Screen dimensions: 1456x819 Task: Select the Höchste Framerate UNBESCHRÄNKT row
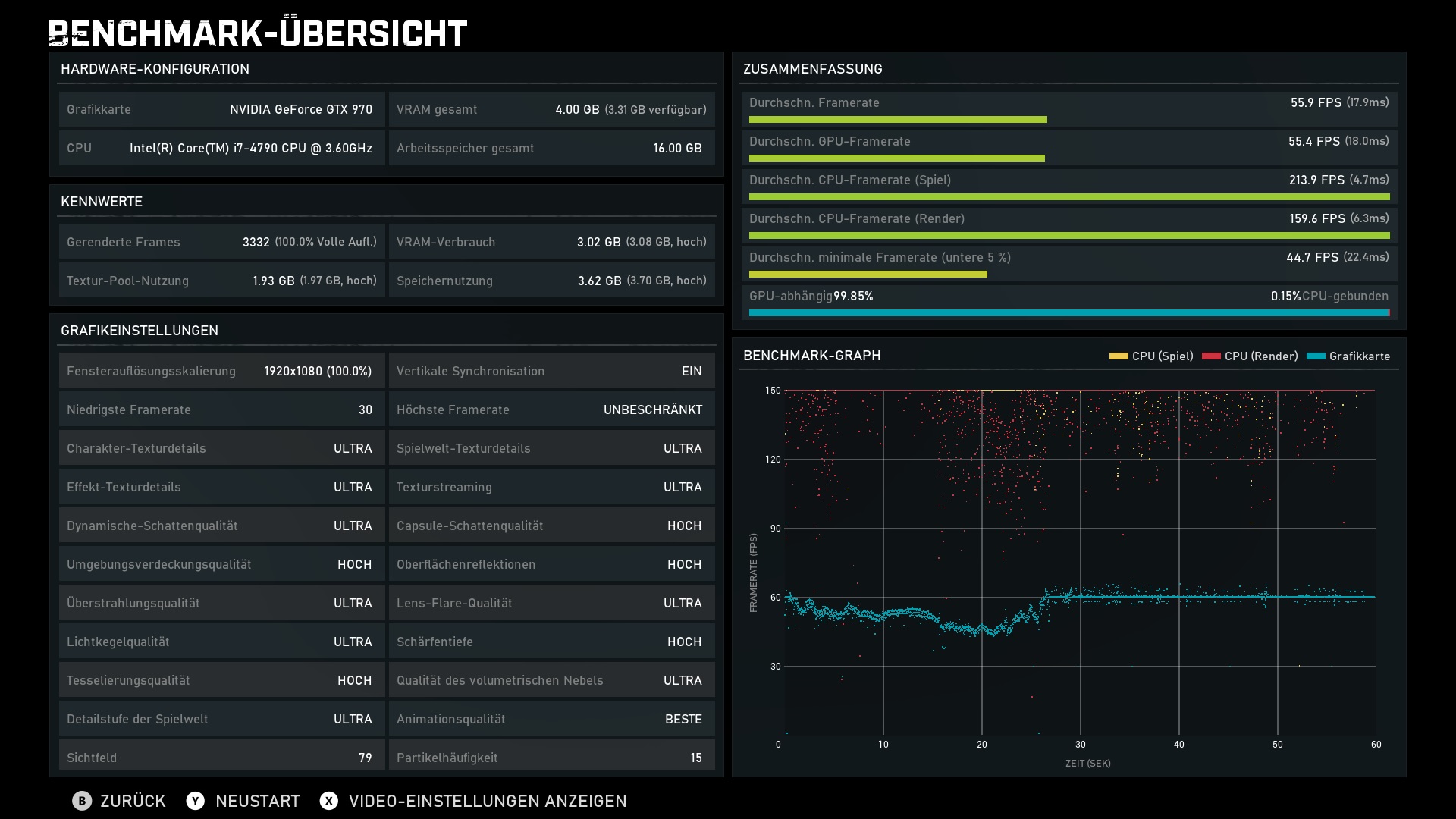[551, 409]
